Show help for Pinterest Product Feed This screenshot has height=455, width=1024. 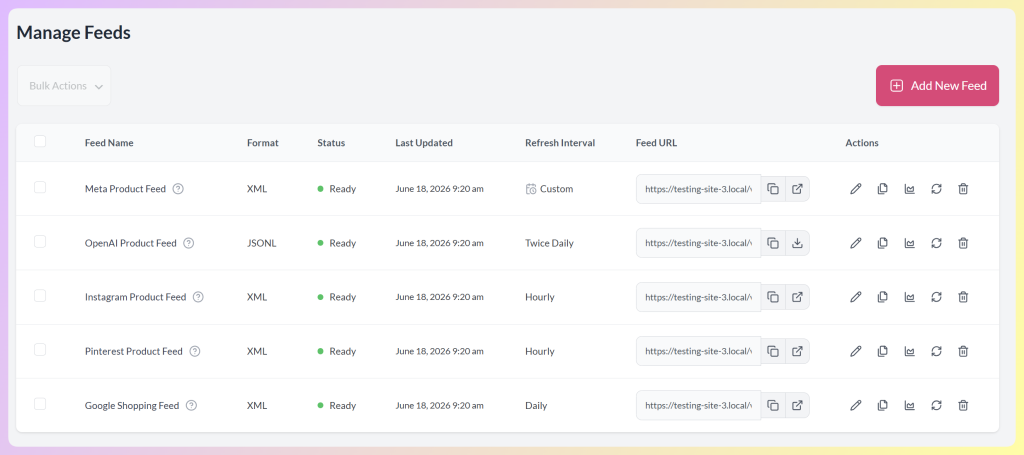tap(195, 351)
